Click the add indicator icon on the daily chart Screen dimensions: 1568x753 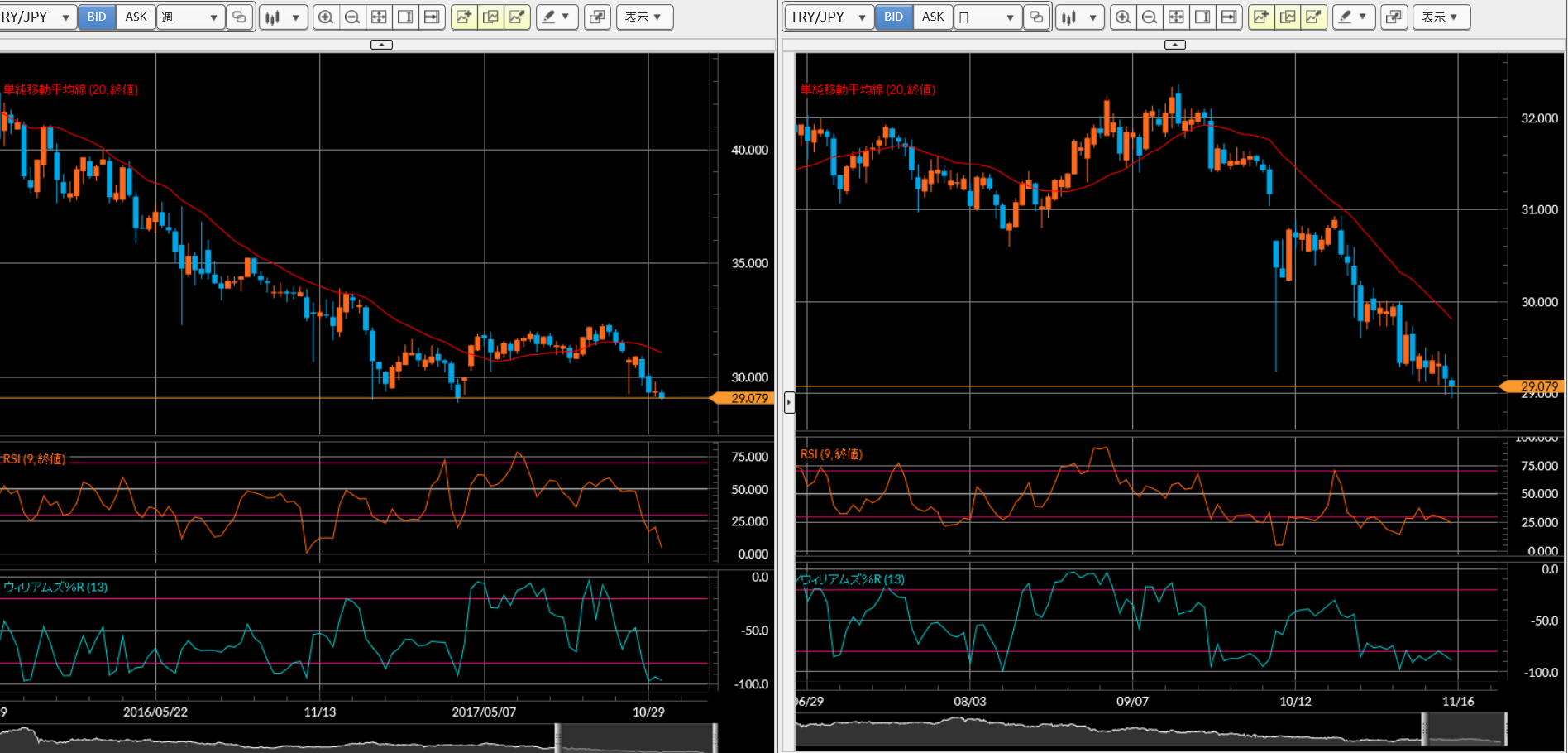coord(1260,17)
